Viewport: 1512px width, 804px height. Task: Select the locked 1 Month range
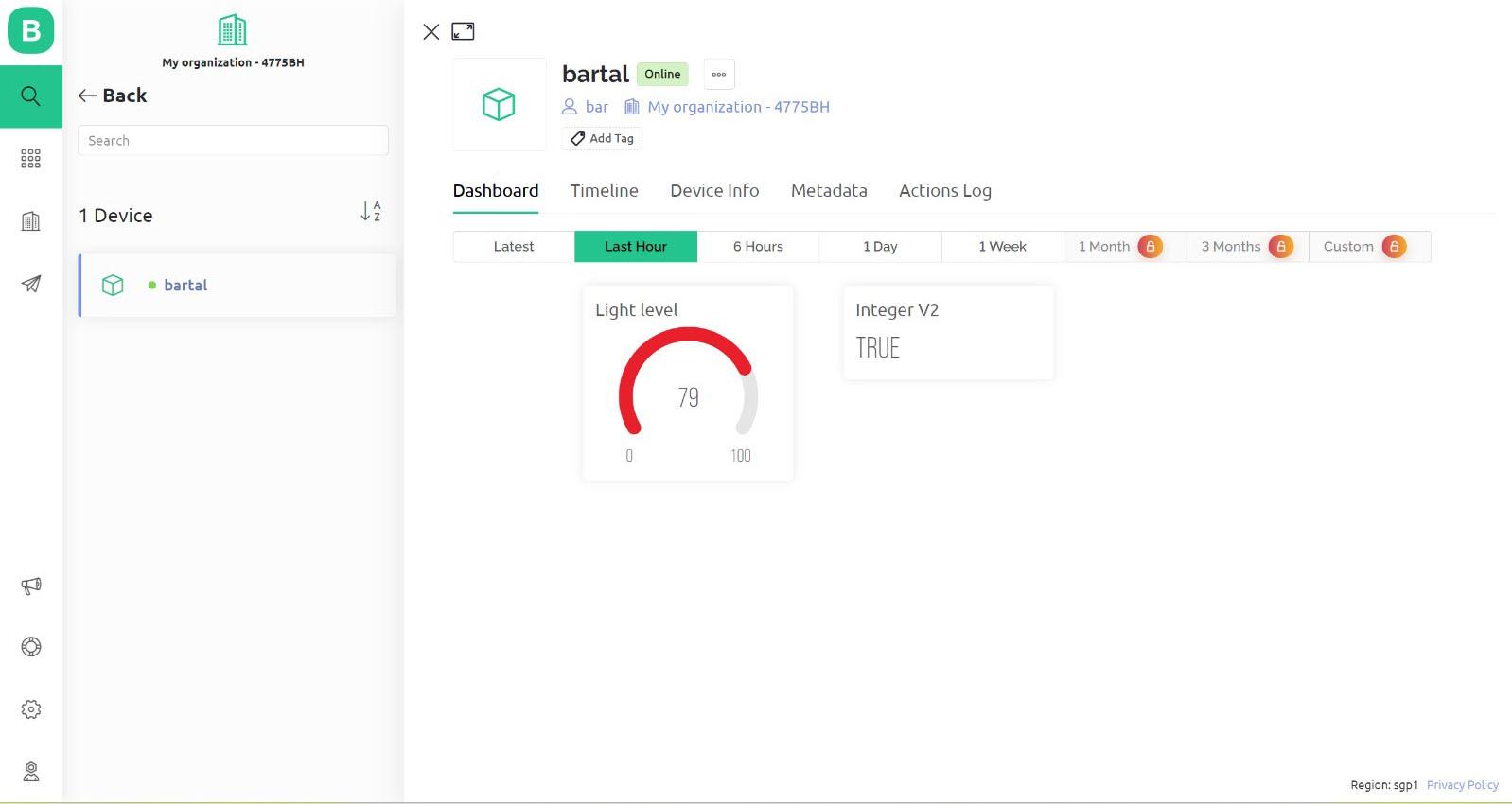tap(1125, 247)
